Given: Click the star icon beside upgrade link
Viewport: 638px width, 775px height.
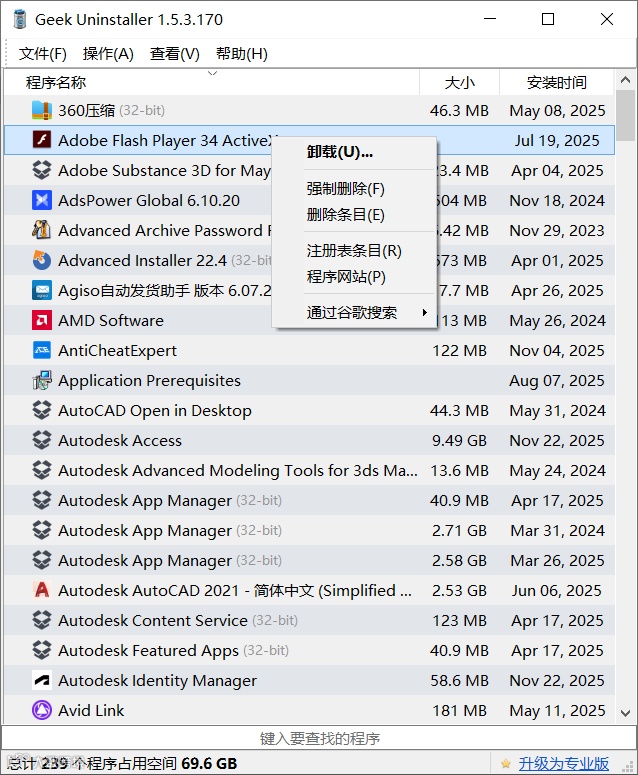Looking at the screenshot, I should click(x=505, y=764).
